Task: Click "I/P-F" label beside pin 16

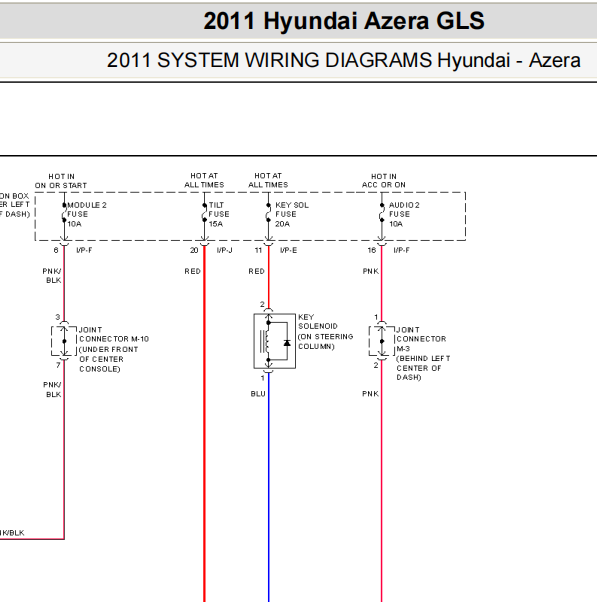Action: tap(402, 250)
